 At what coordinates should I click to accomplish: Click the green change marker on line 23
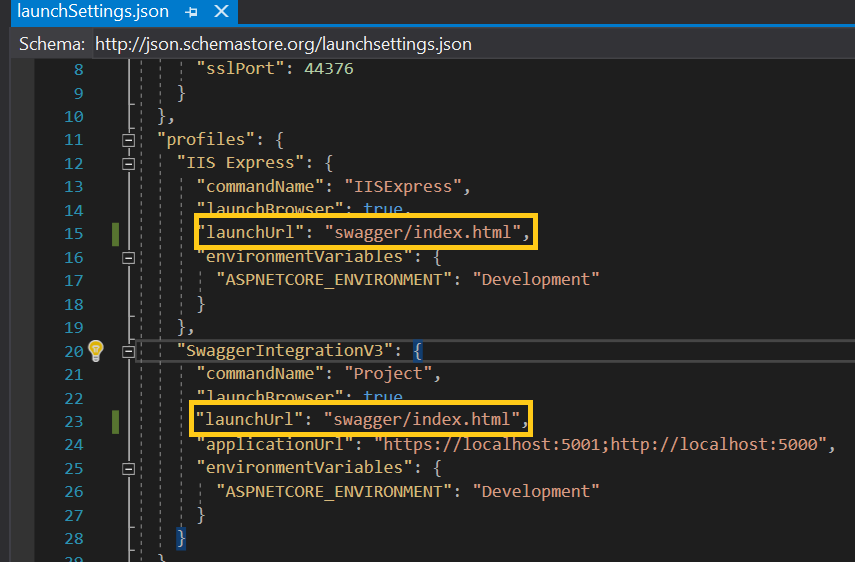tap(116, 422)
